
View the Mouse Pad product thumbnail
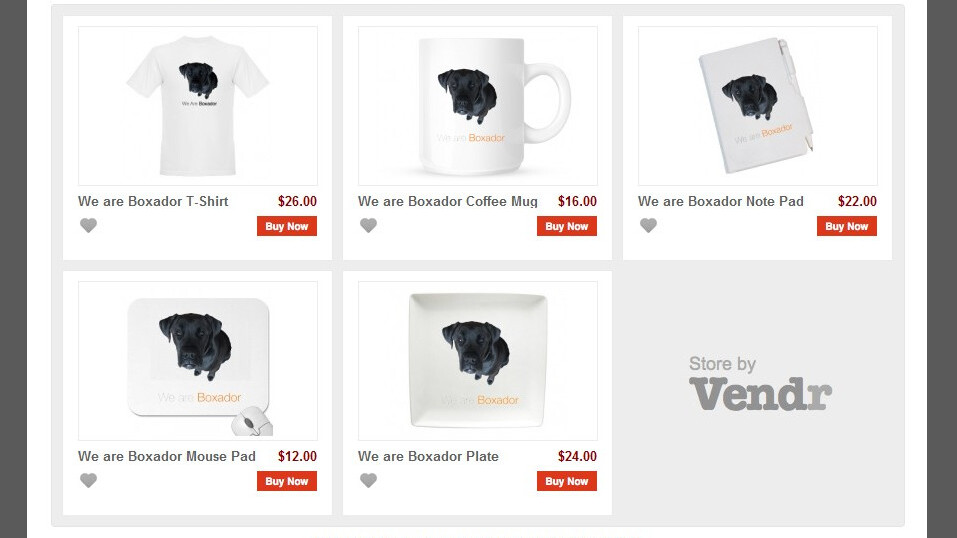tap(198, 361)
